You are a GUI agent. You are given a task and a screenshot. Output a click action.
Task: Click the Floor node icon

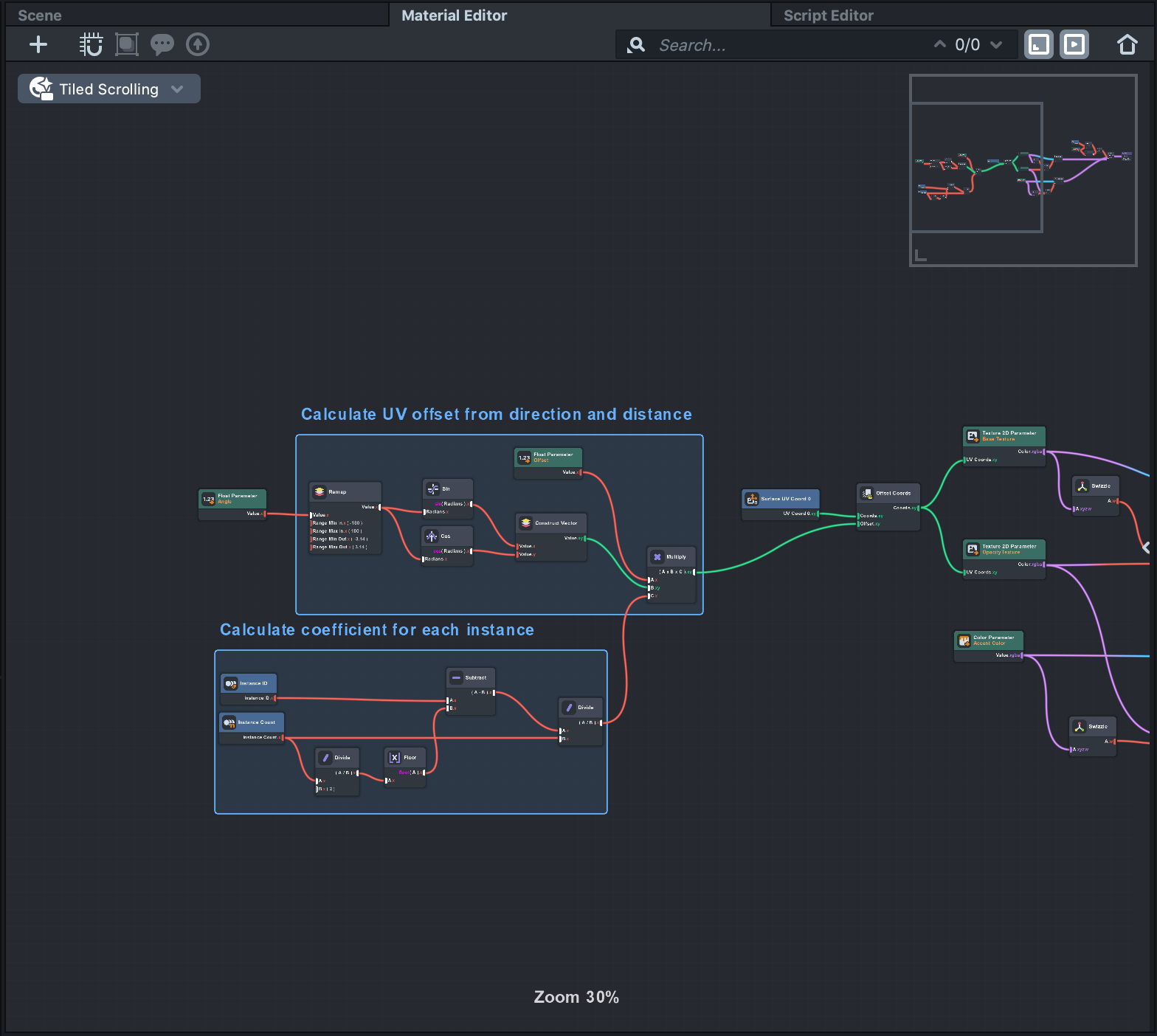395,758
